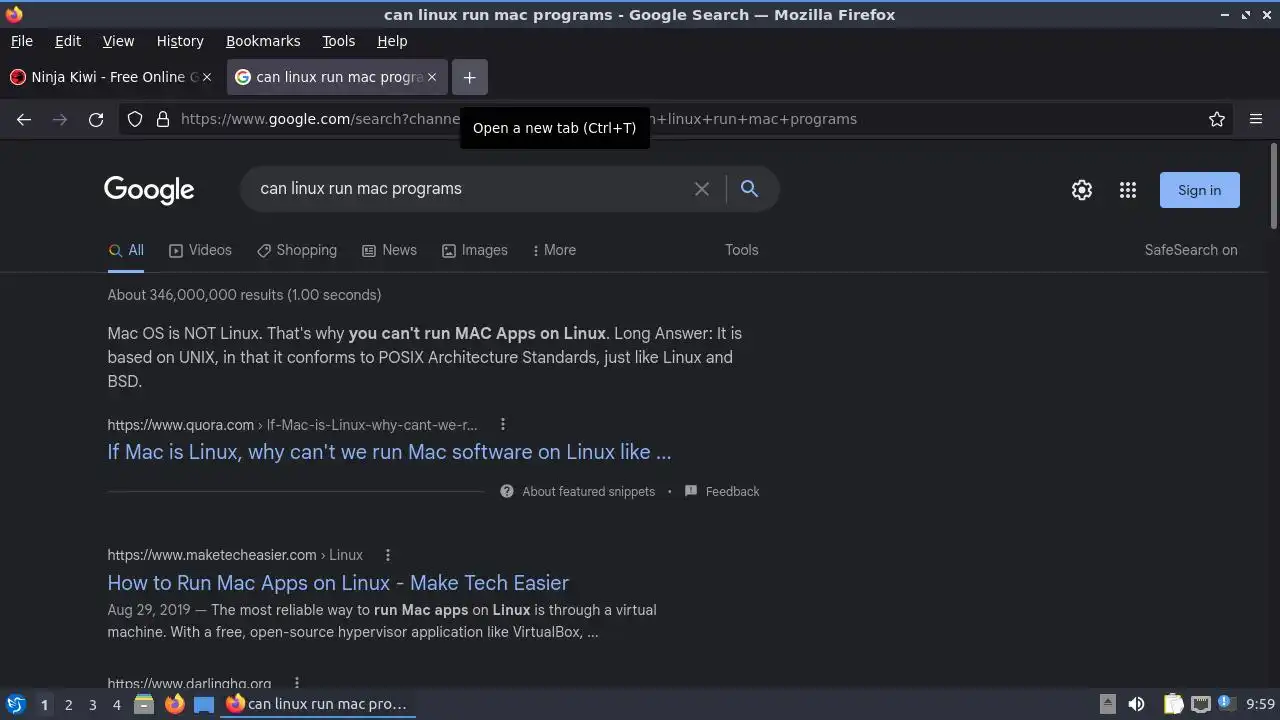Open the Quora 'If Mac is Linux' link
Screen dimensions: 1280x720
tap(389, 452)
